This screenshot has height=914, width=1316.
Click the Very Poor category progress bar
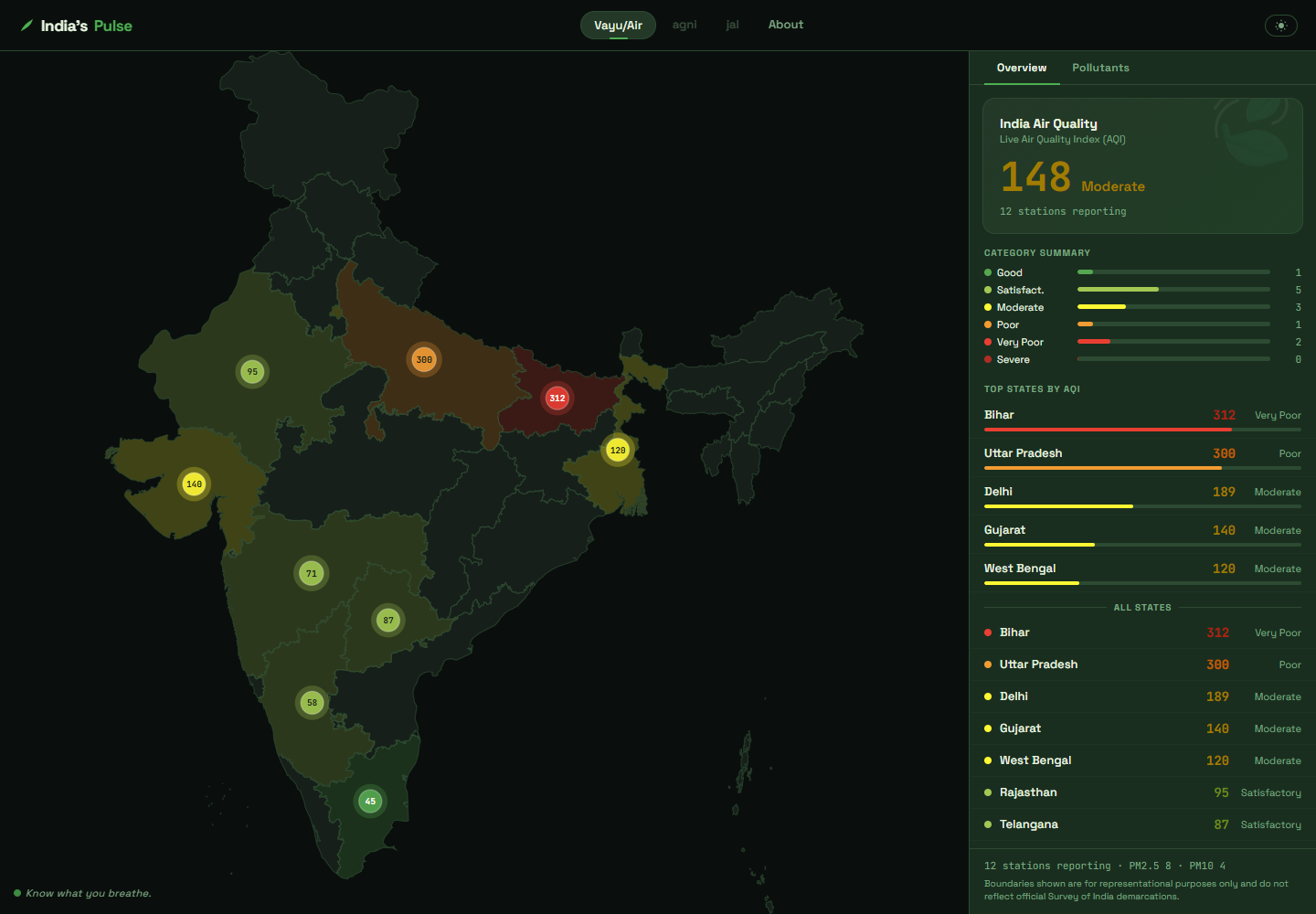coord(1173,342)
